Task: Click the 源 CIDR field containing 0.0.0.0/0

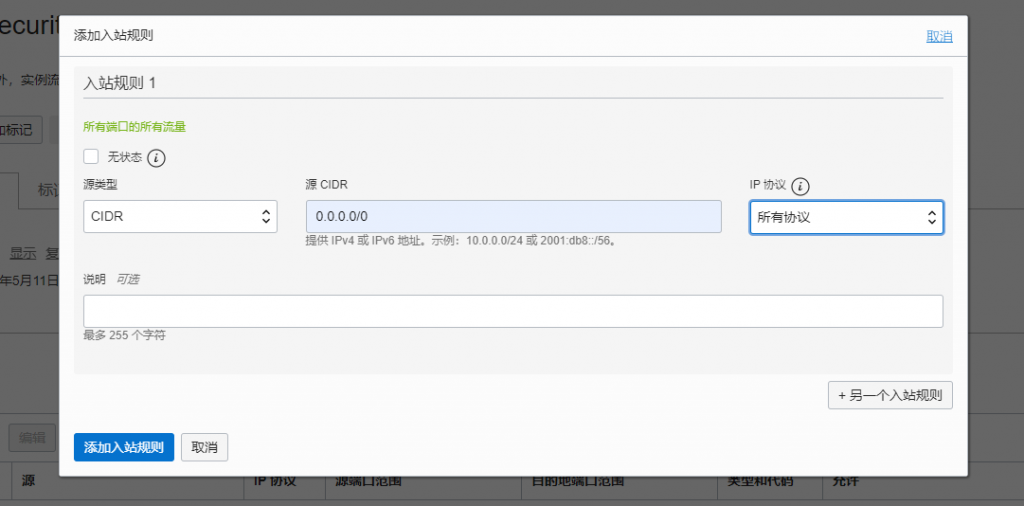Action: 513,217
